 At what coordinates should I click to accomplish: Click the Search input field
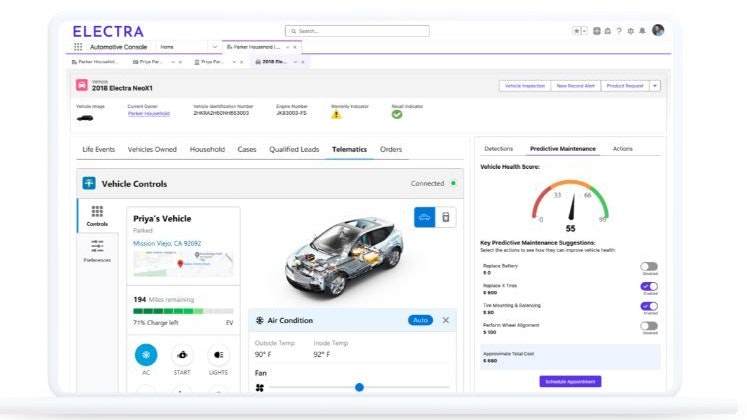[357, 31]
